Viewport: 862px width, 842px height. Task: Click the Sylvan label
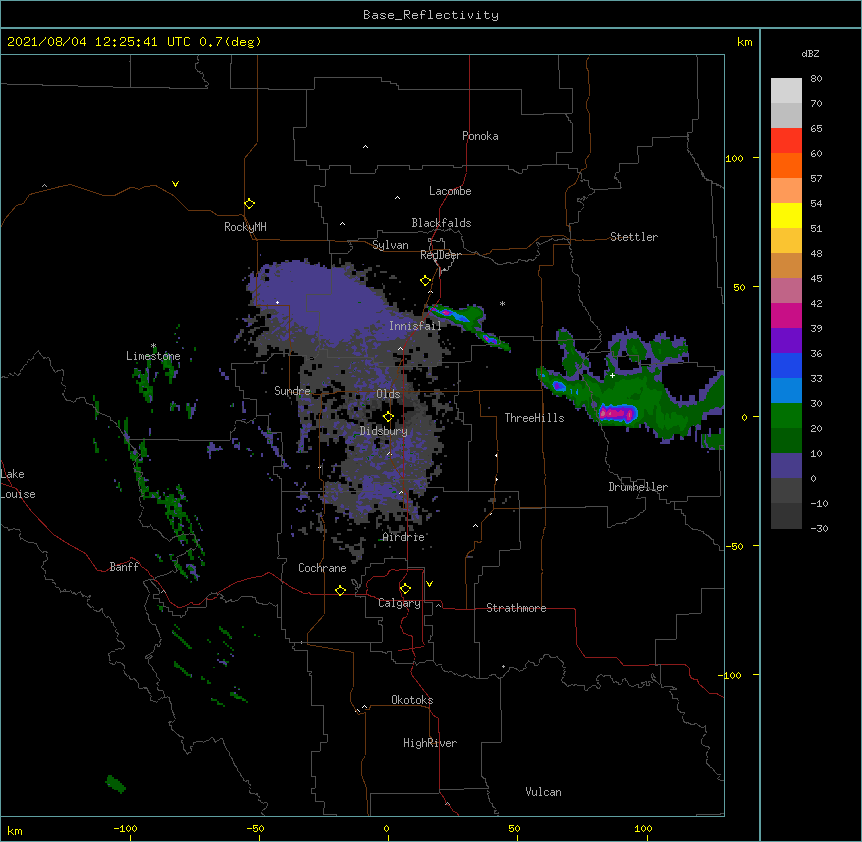point(390,245)
